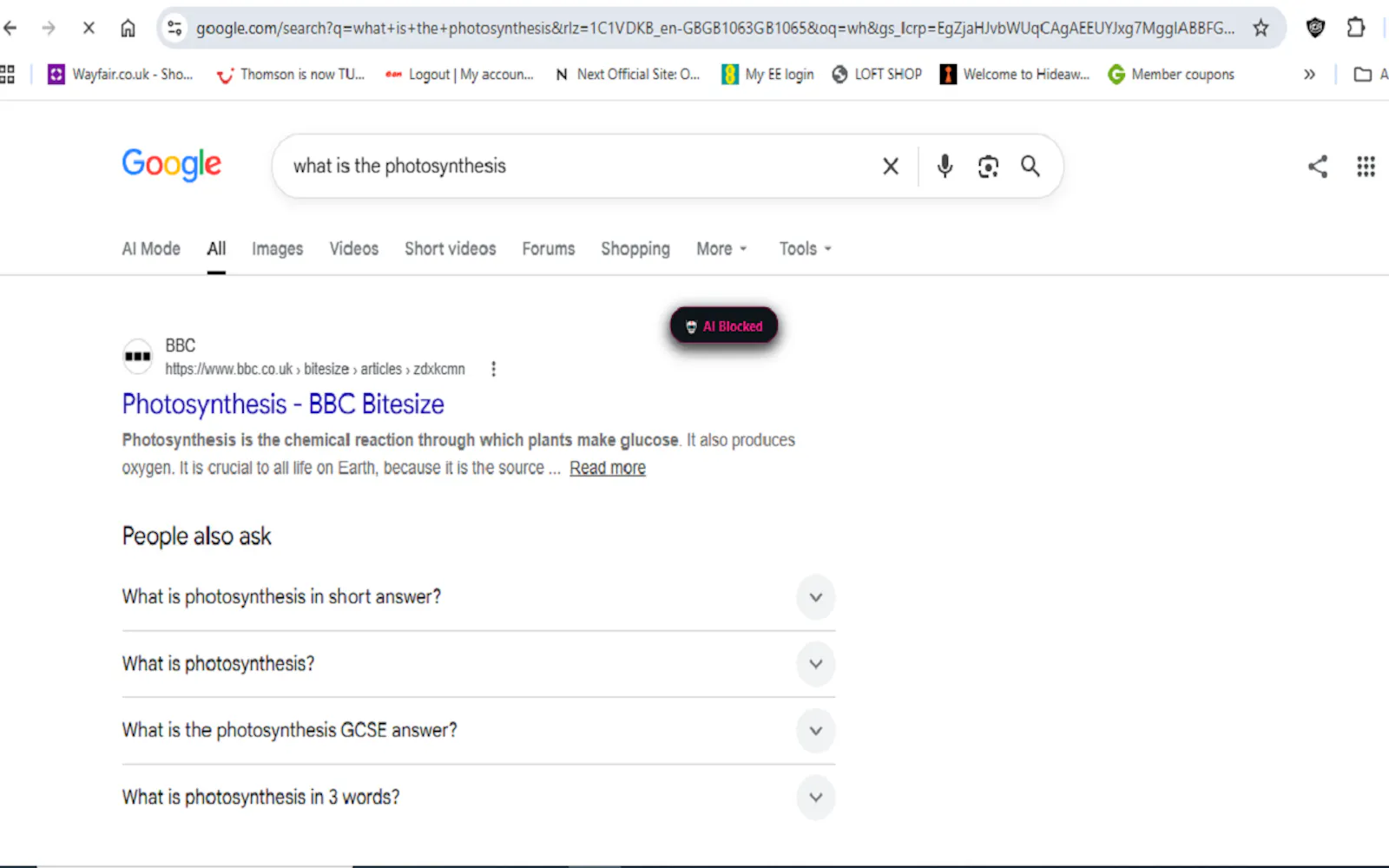
Task: Clear the search query with the X
Action: [x=891, y=166]
